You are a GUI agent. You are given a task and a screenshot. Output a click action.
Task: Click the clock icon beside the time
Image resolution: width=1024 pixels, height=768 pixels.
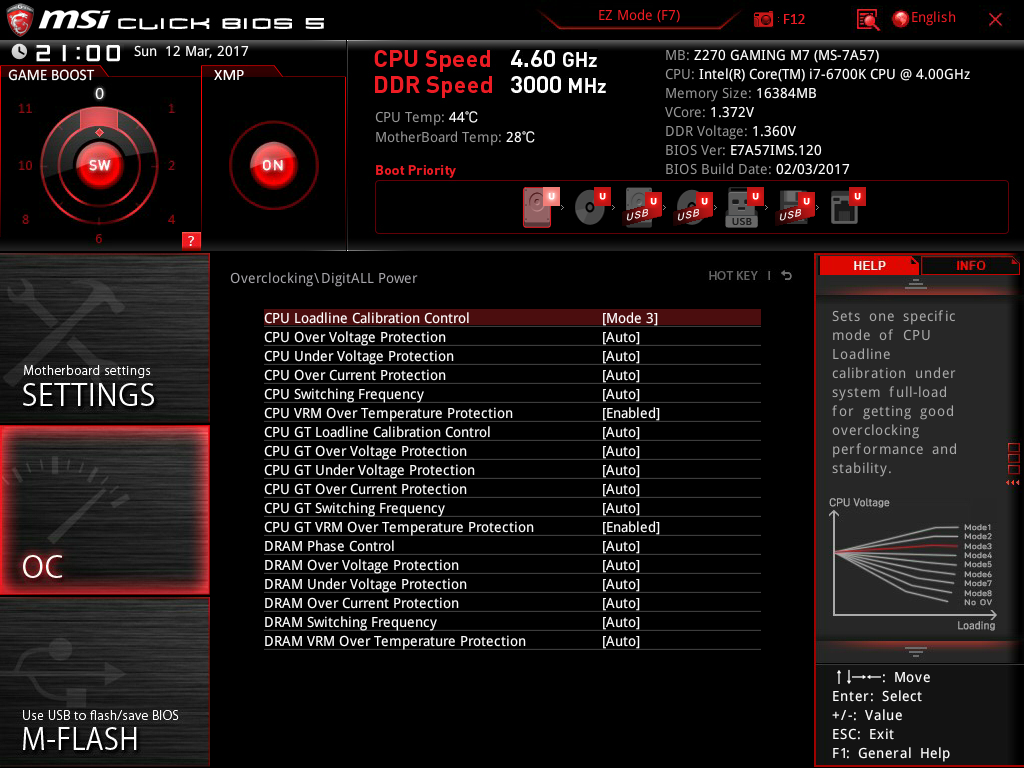[x=20, y=52]
